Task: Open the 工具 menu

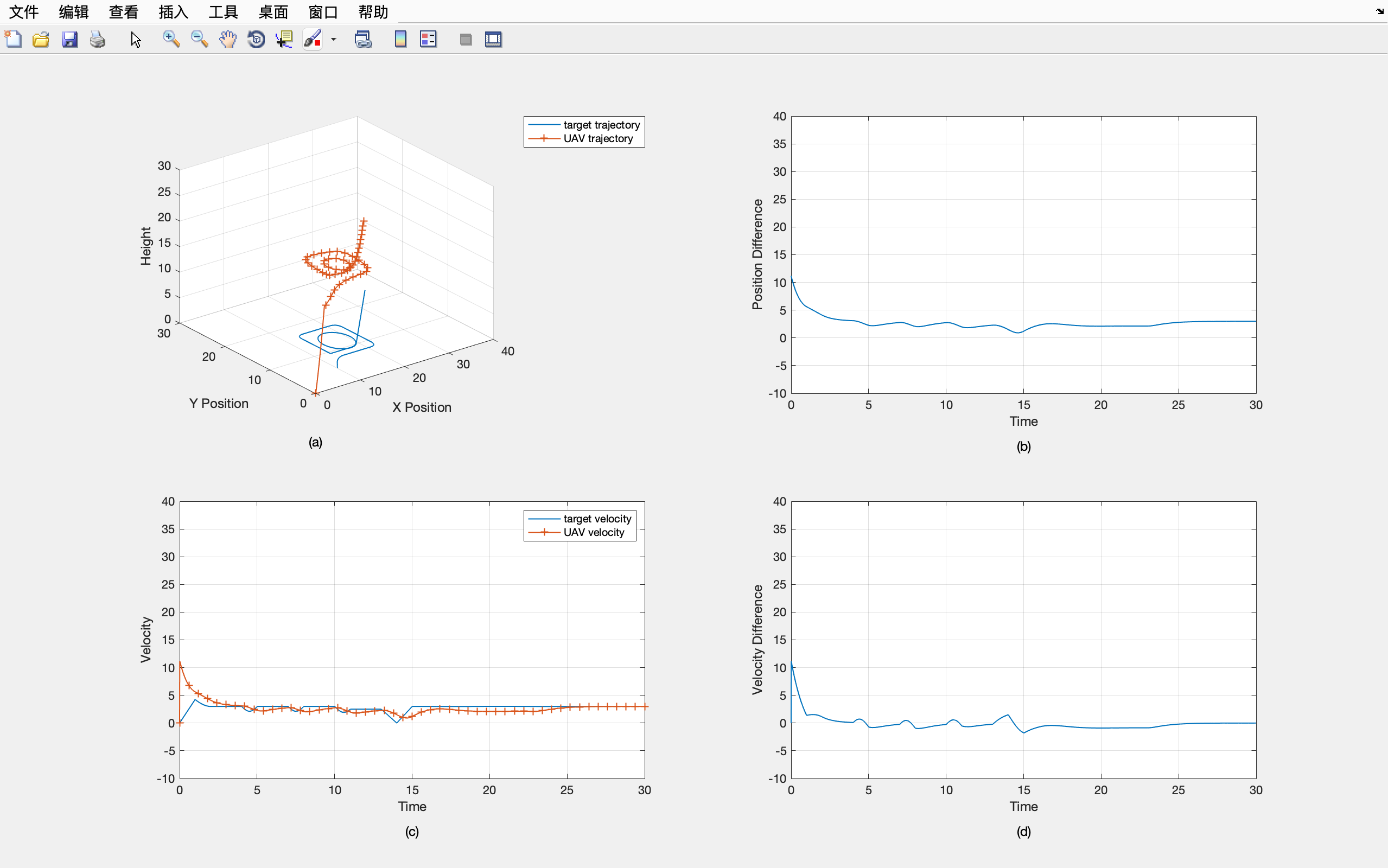Action: click(x=222, y=11)
